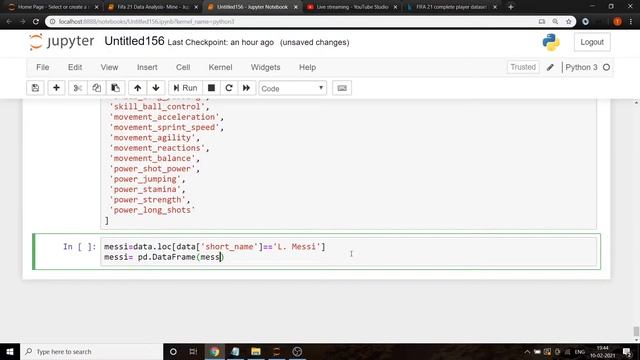The image size is (640, 360).
Task: Open the Insert menu
Action: 147,67
